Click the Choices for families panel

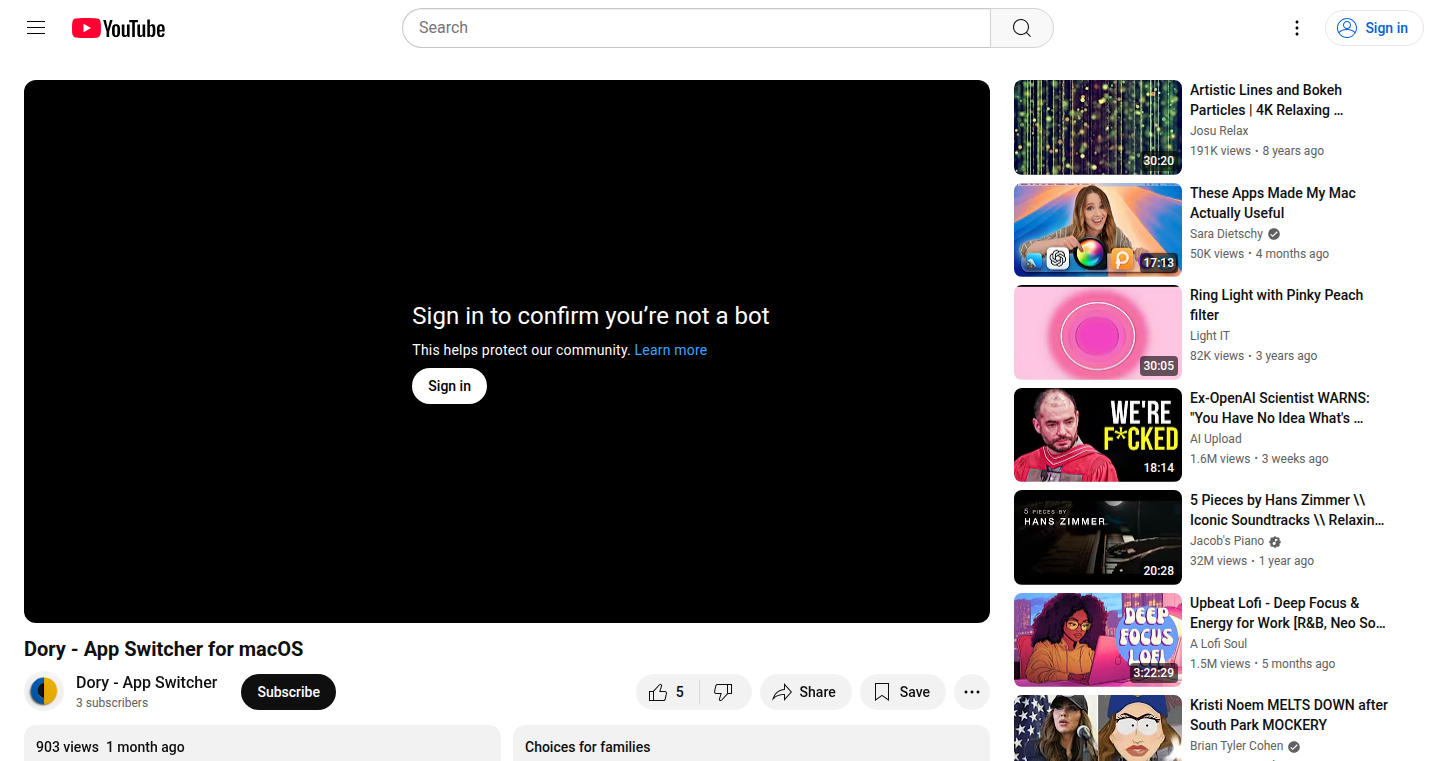[751, 744]
